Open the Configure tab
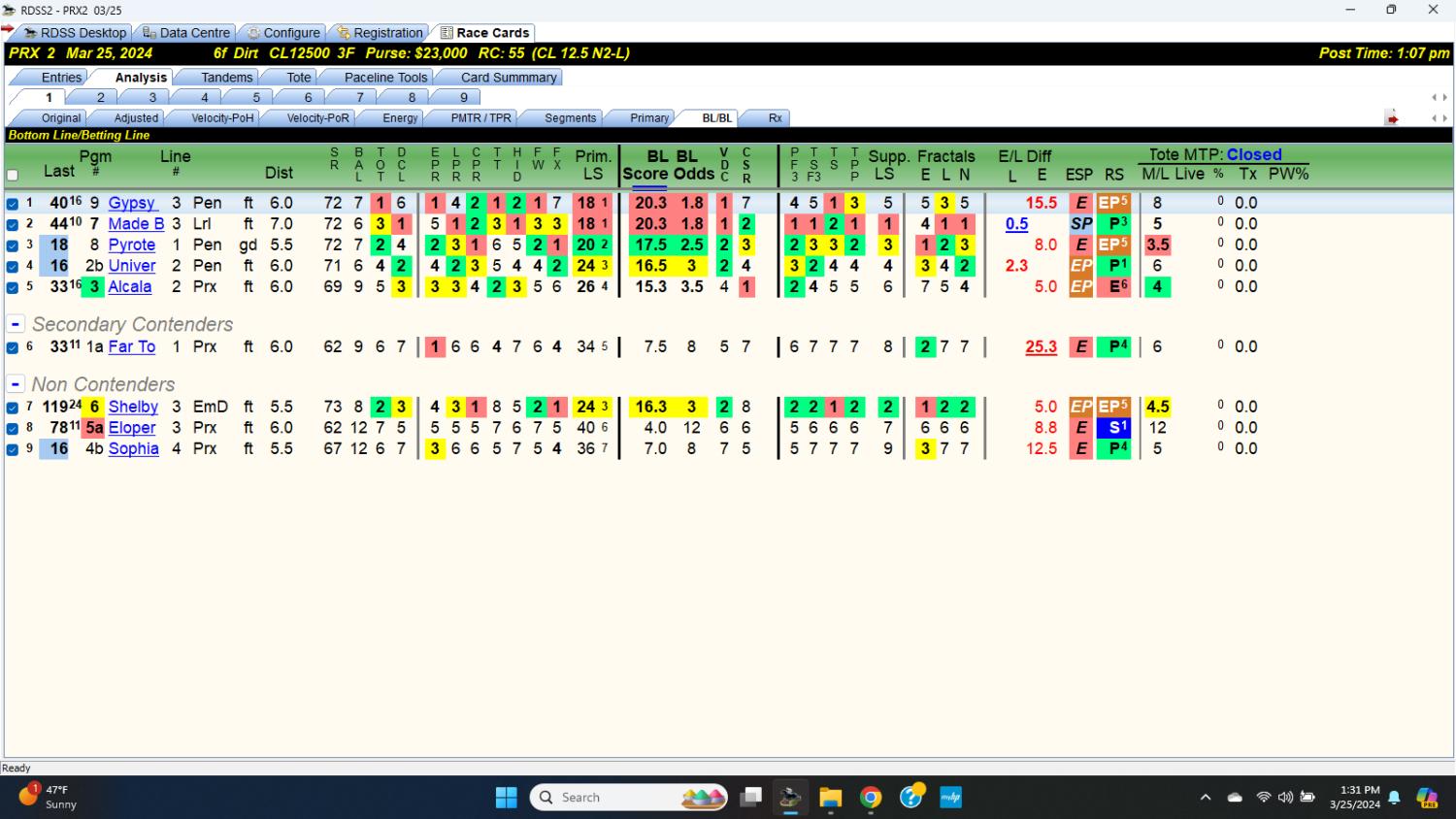This screenshot has width=1456, height=819. (x=282, y=33)
